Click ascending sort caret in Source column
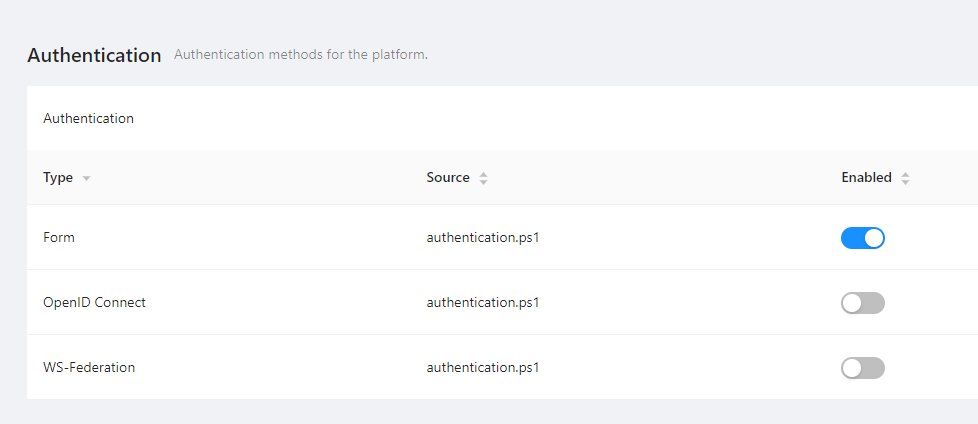The height and width of the screenshot is (424, 978). 483,174
